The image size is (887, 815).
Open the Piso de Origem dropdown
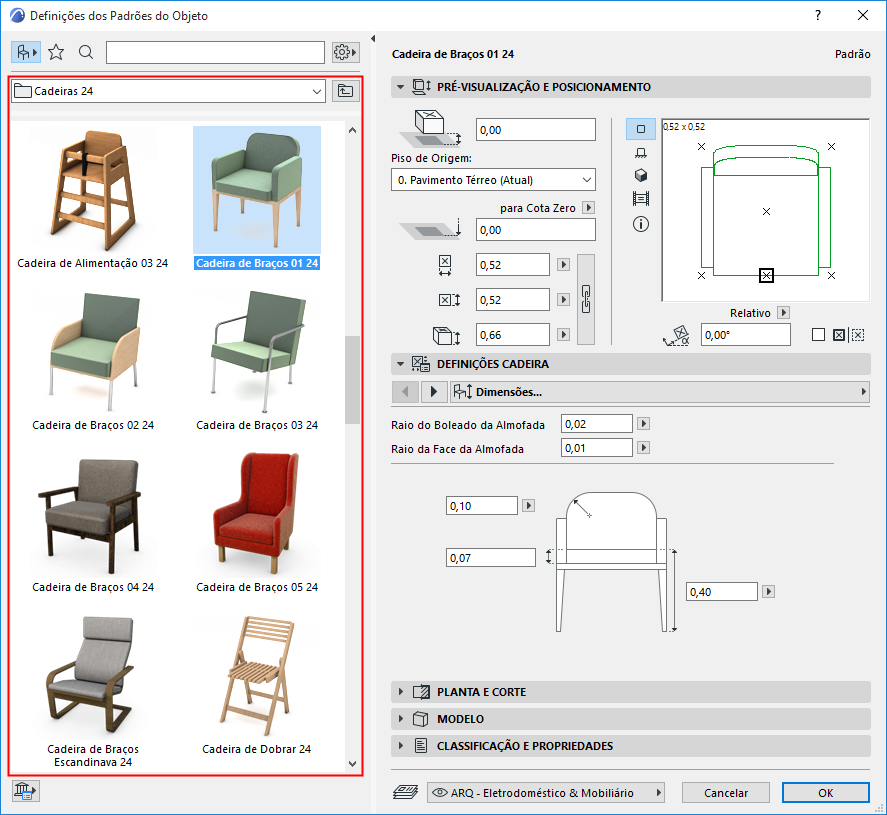[493, 180]
